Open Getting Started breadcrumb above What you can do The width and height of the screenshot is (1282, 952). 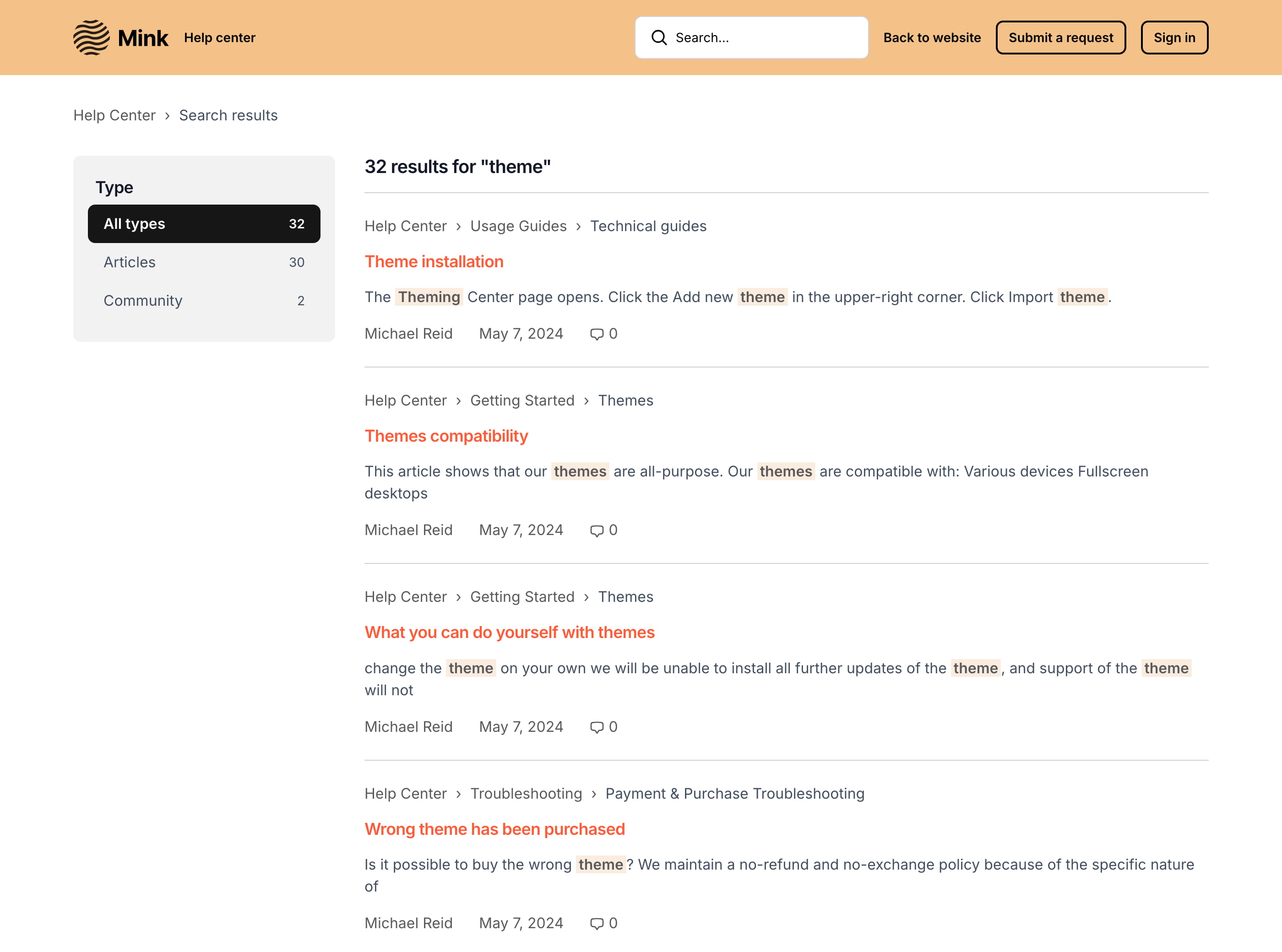pos(522,597)
